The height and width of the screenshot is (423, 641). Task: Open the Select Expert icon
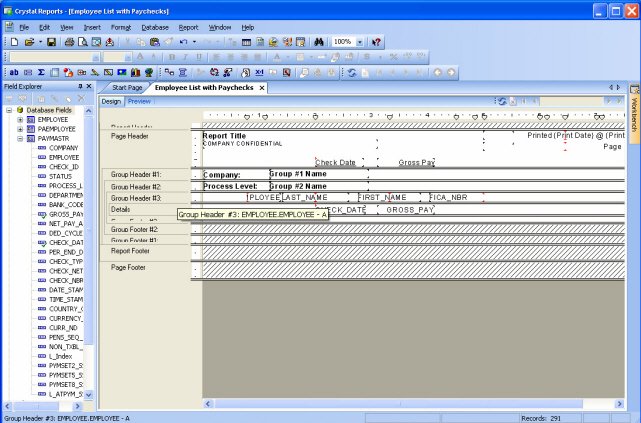point(228,72)
